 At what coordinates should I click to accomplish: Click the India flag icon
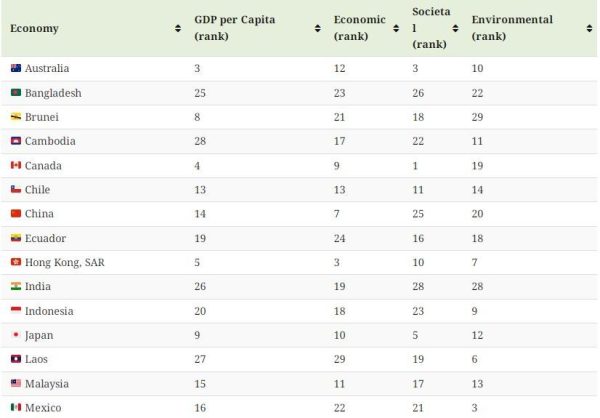(16, 286)
